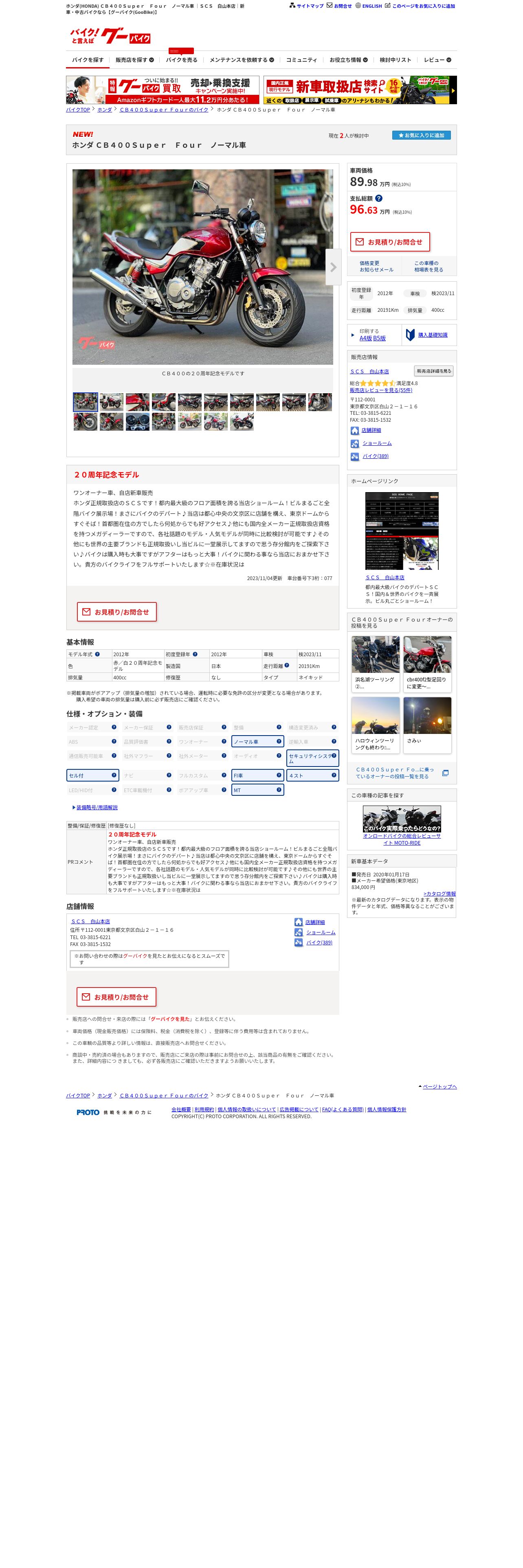The height and width of the screenshot is (1568, 523).
Task: Click the 'このページをお気に入りに追加' bookmark icon
Action: coord(387,5)
